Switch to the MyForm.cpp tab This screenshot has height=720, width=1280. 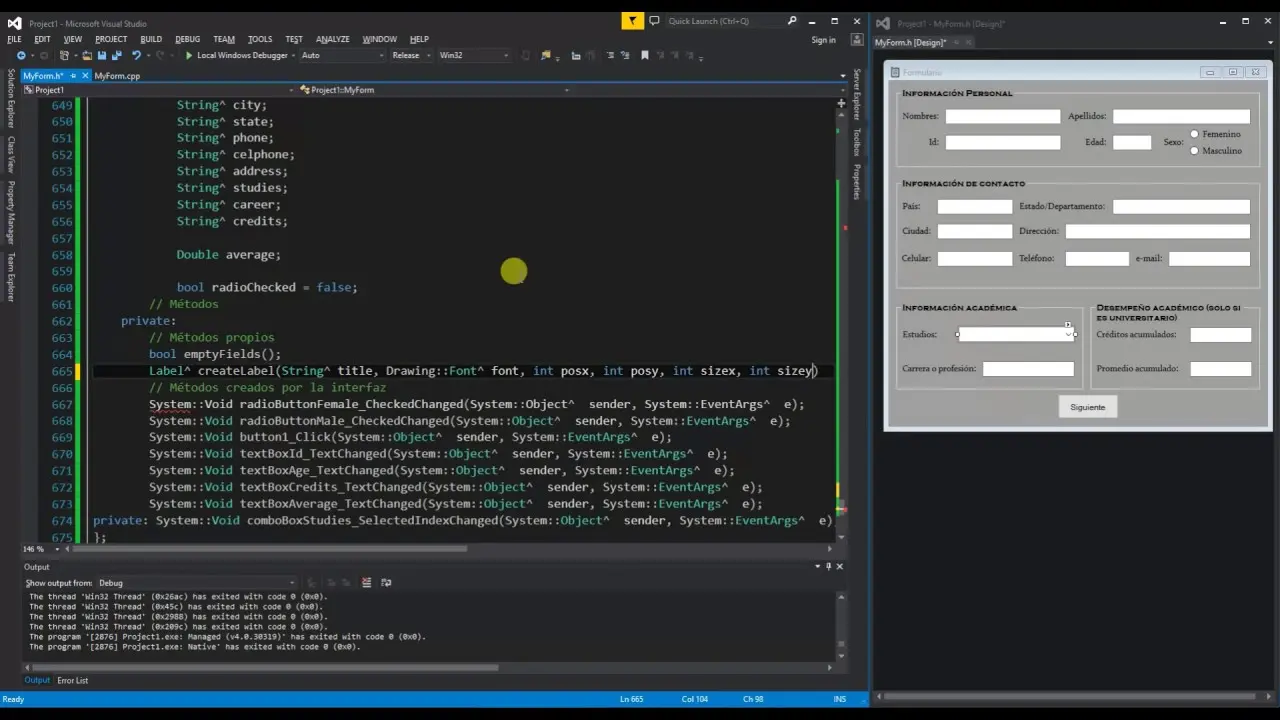pos(117,76)
